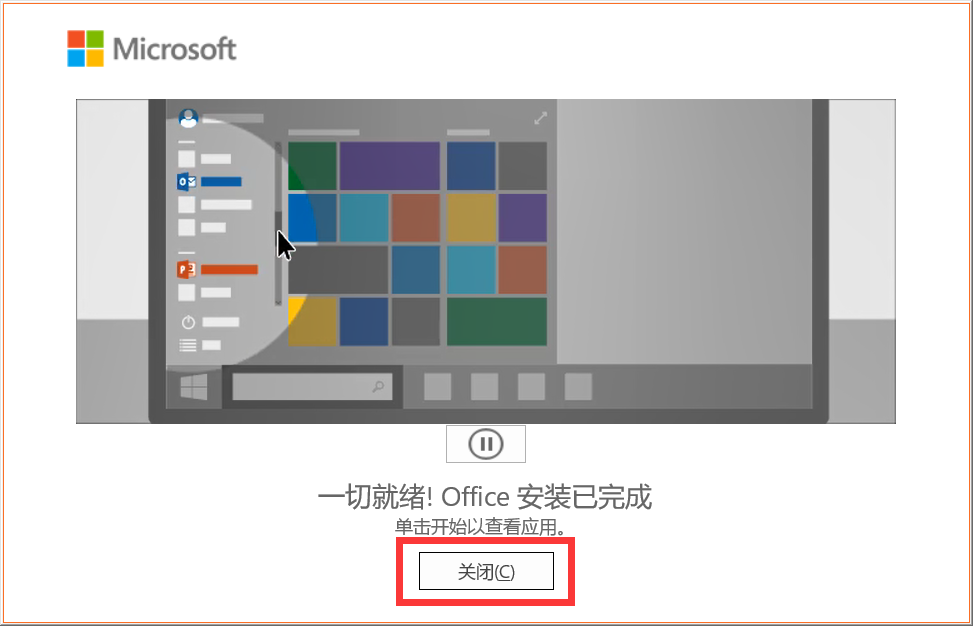
Task: Select the wide purple tile in illustration
Action: point(390,166)
